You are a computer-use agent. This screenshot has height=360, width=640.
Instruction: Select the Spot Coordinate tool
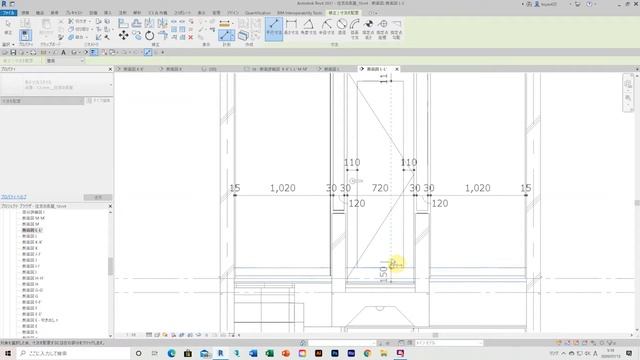[382, 29]
